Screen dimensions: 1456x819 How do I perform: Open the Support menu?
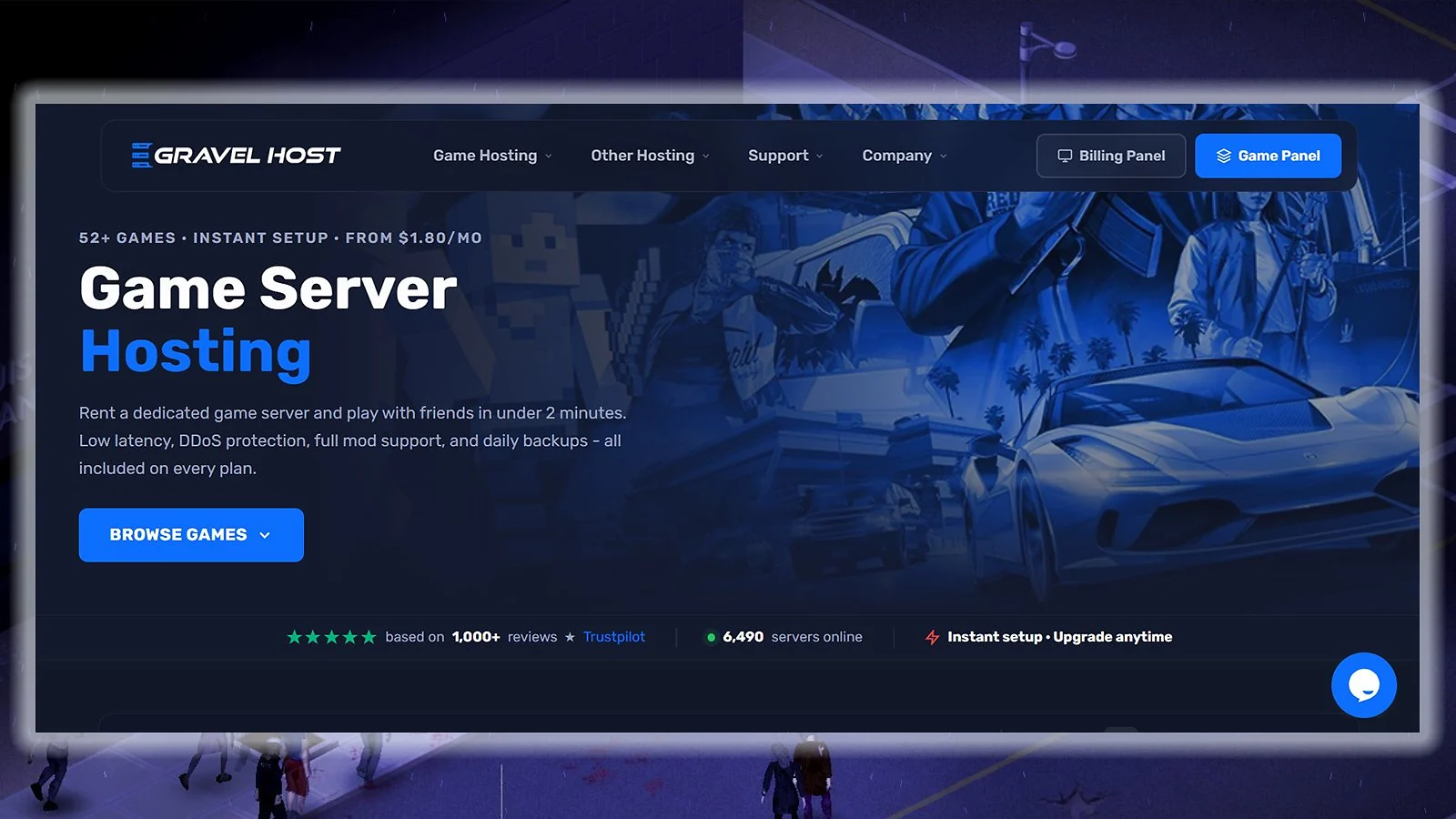tap(785, 156)
